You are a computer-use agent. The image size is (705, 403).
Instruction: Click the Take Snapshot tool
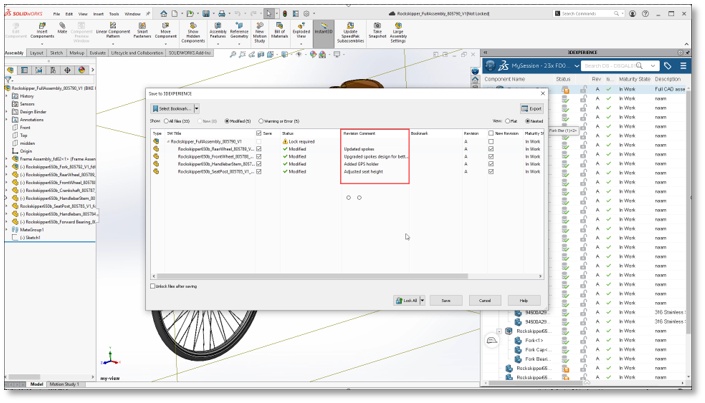(x=377, y=30)
